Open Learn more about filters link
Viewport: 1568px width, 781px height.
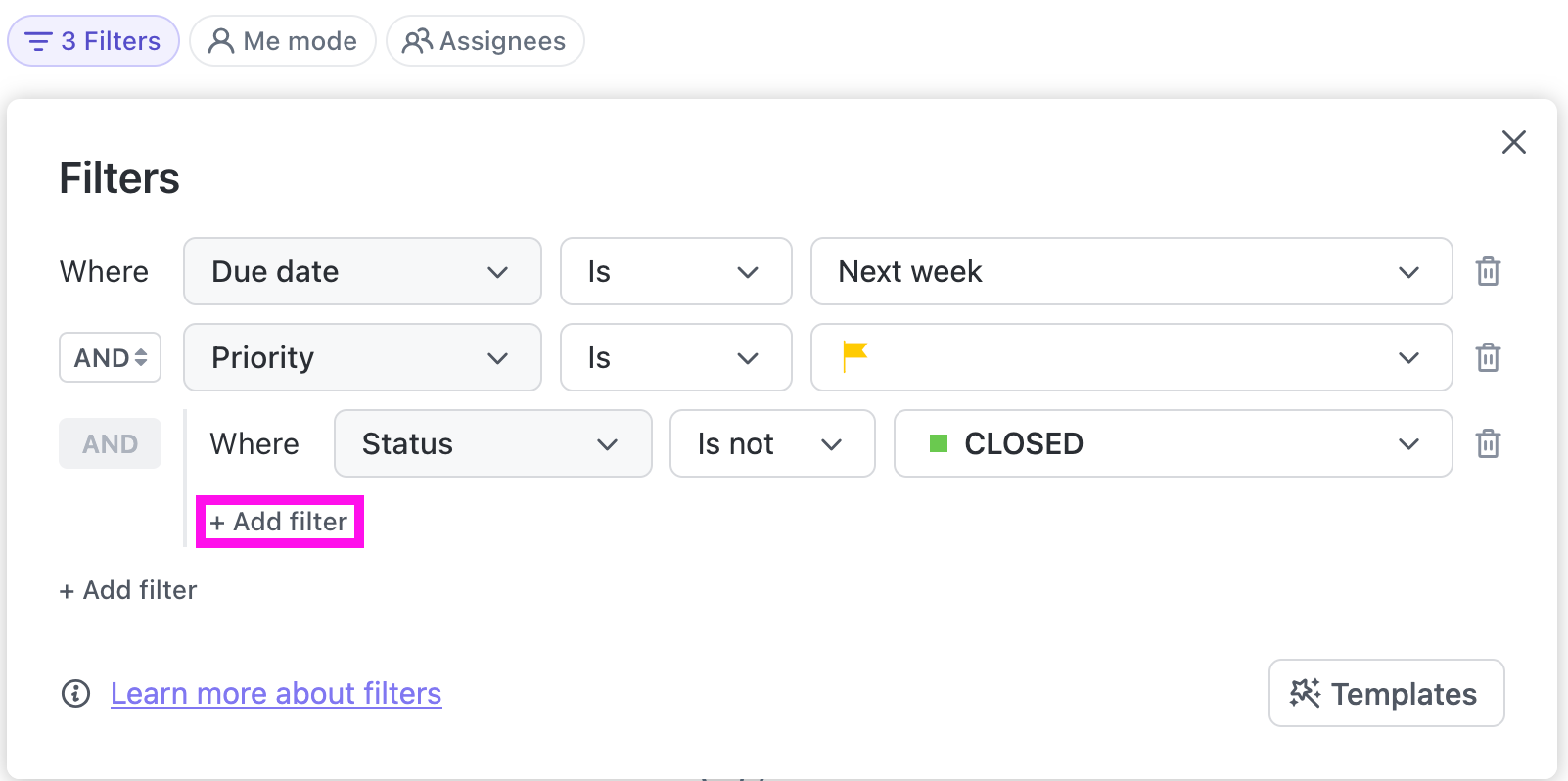tap(276, 694)
